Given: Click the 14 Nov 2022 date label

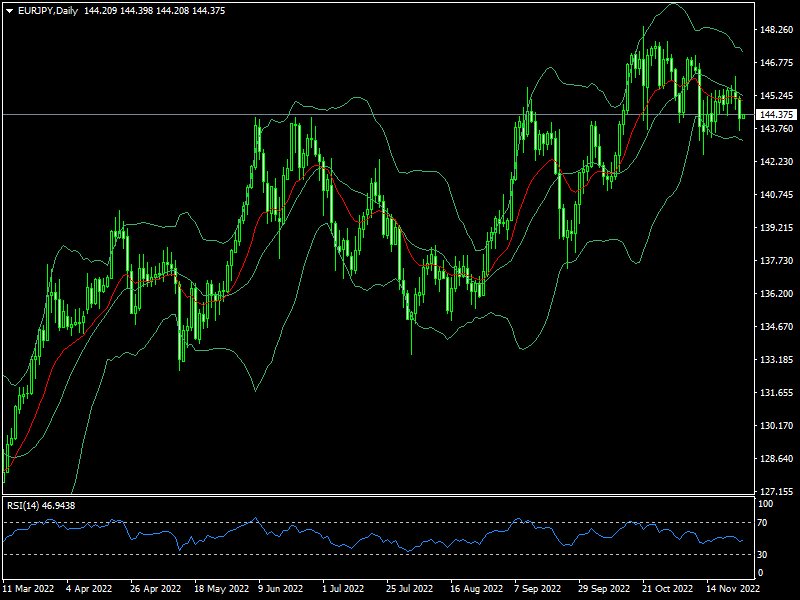Looking at the screenshot, I should pyautogui.click(x=733, y=589).
